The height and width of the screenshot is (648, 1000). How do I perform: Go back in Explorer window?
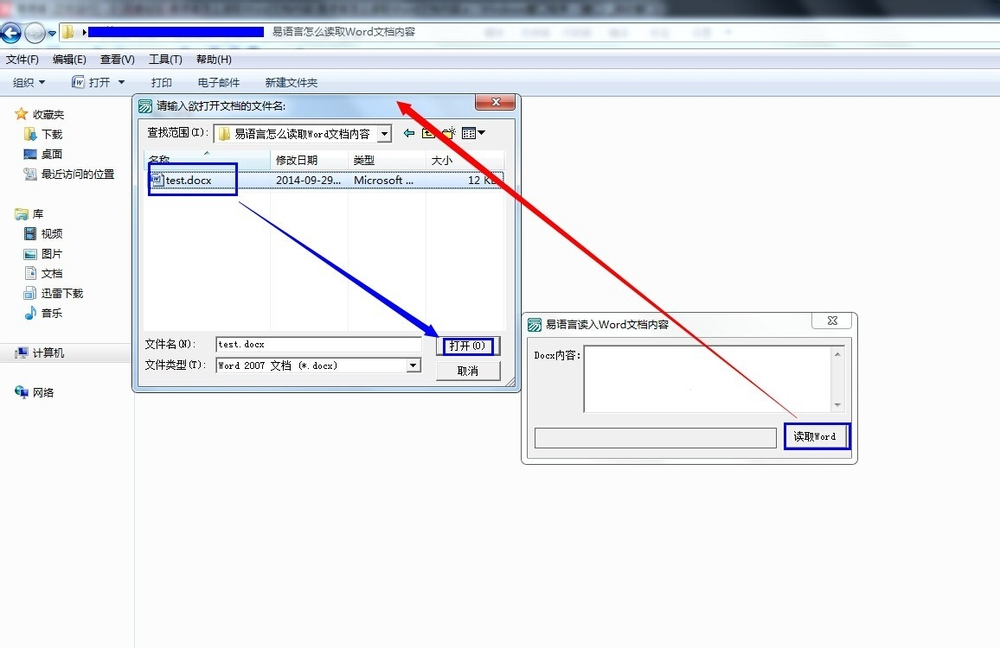[11, 33]
